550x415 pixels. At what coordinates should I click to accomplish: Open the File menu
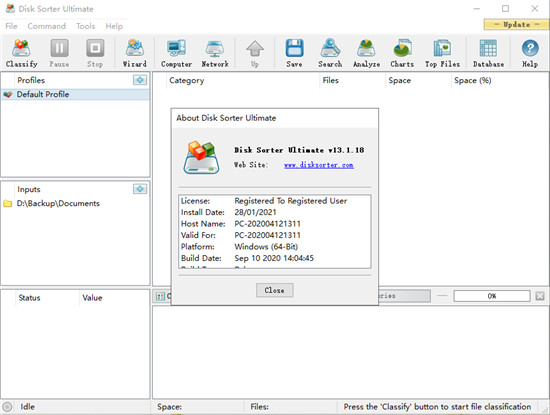11,26
